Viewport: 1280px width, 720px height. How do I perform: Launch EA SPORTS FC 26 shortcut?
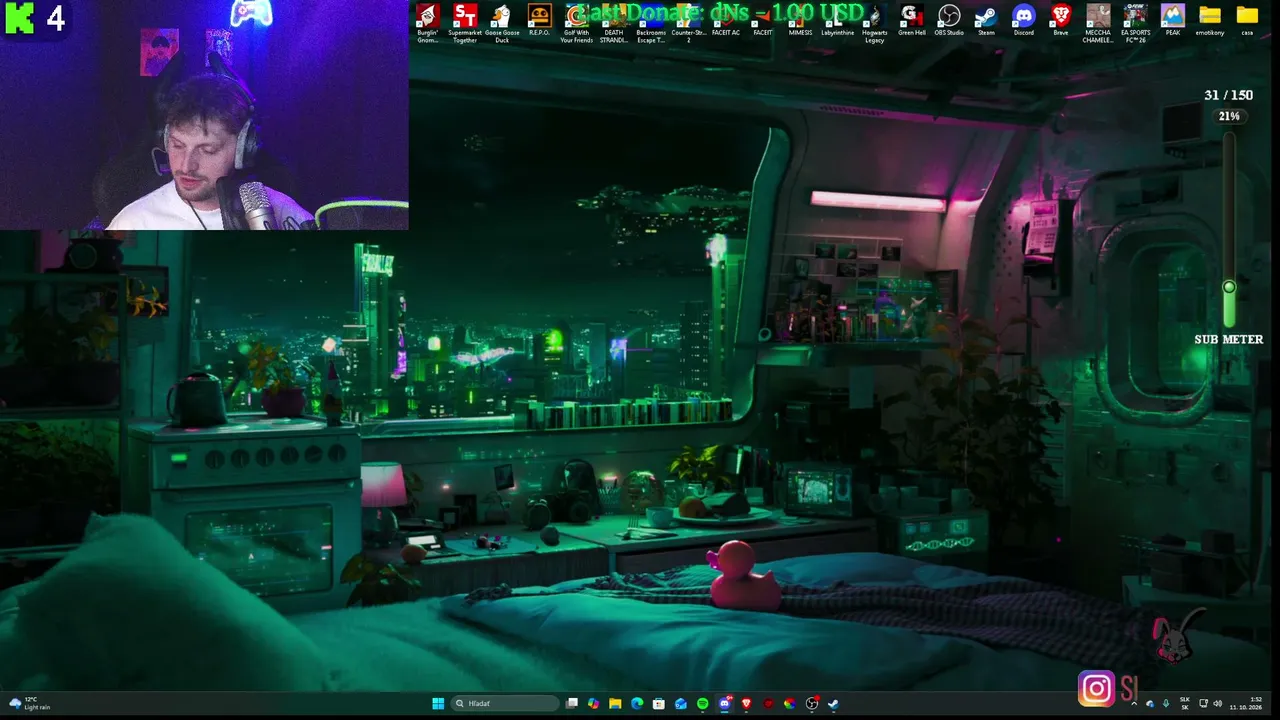pos(1135,23)
